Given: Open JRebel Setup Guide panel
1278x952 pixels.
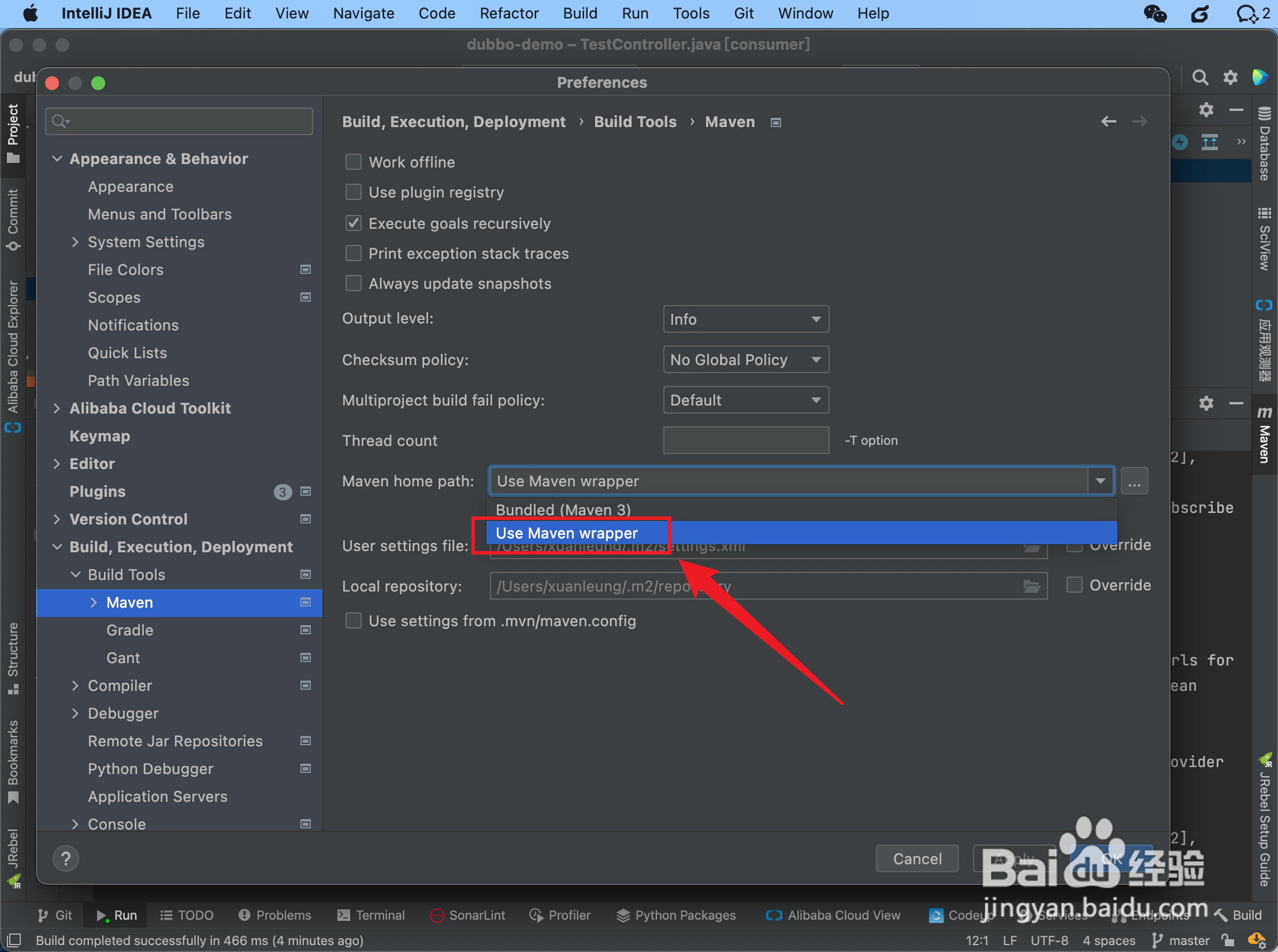Looking at the screenshot, I should point(1264,819).
